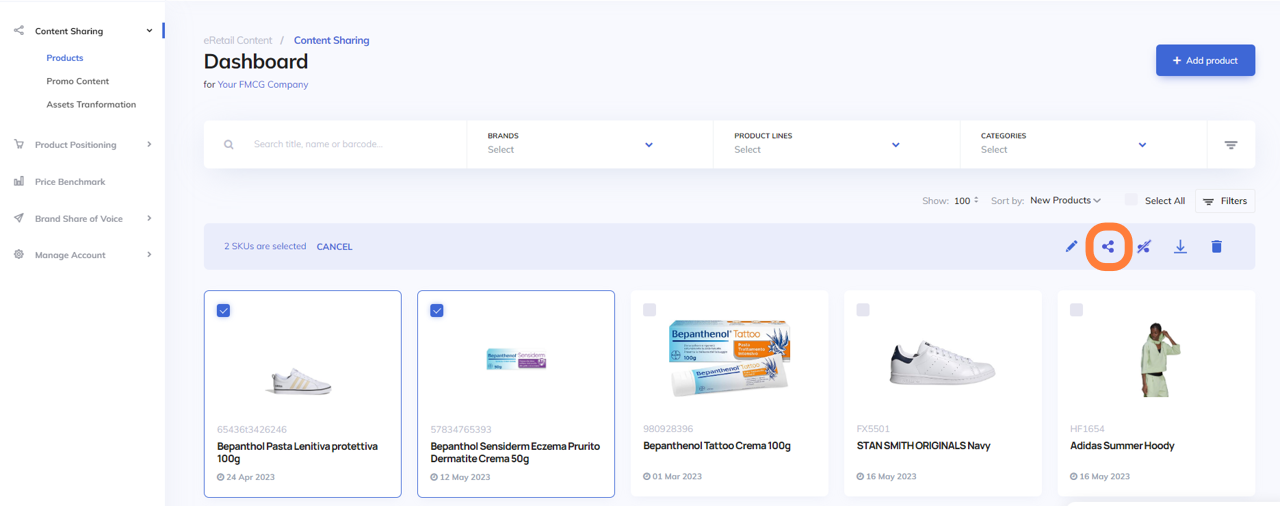Viewport: 1280px width, 506px height.
Task: Click the trash delete icon
Action: (1216, 246)
